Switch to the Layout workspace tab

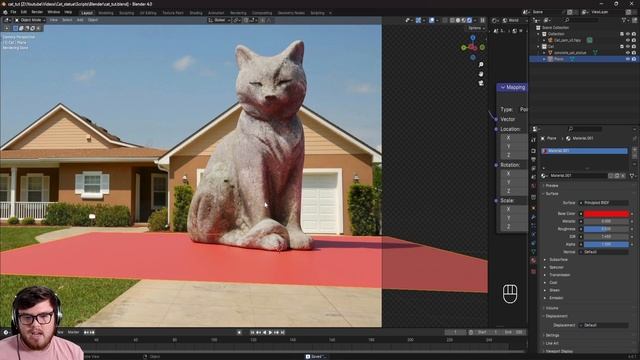click(87, 13)
